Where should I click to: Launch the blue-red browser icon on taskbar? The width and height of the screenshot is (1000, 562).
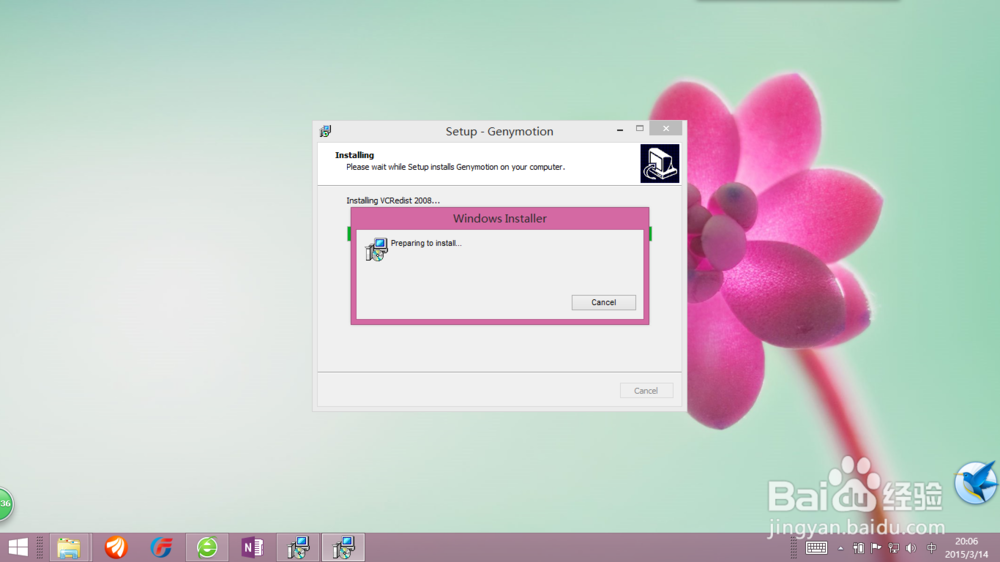162,547
